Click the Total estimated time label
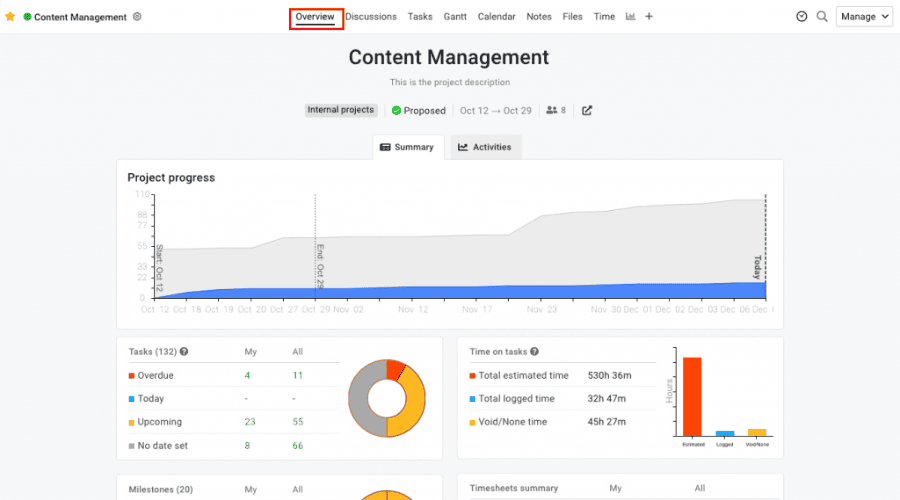The height and width of the screenshot is (500, 900). pyautogui.click(x=523, y=375)
